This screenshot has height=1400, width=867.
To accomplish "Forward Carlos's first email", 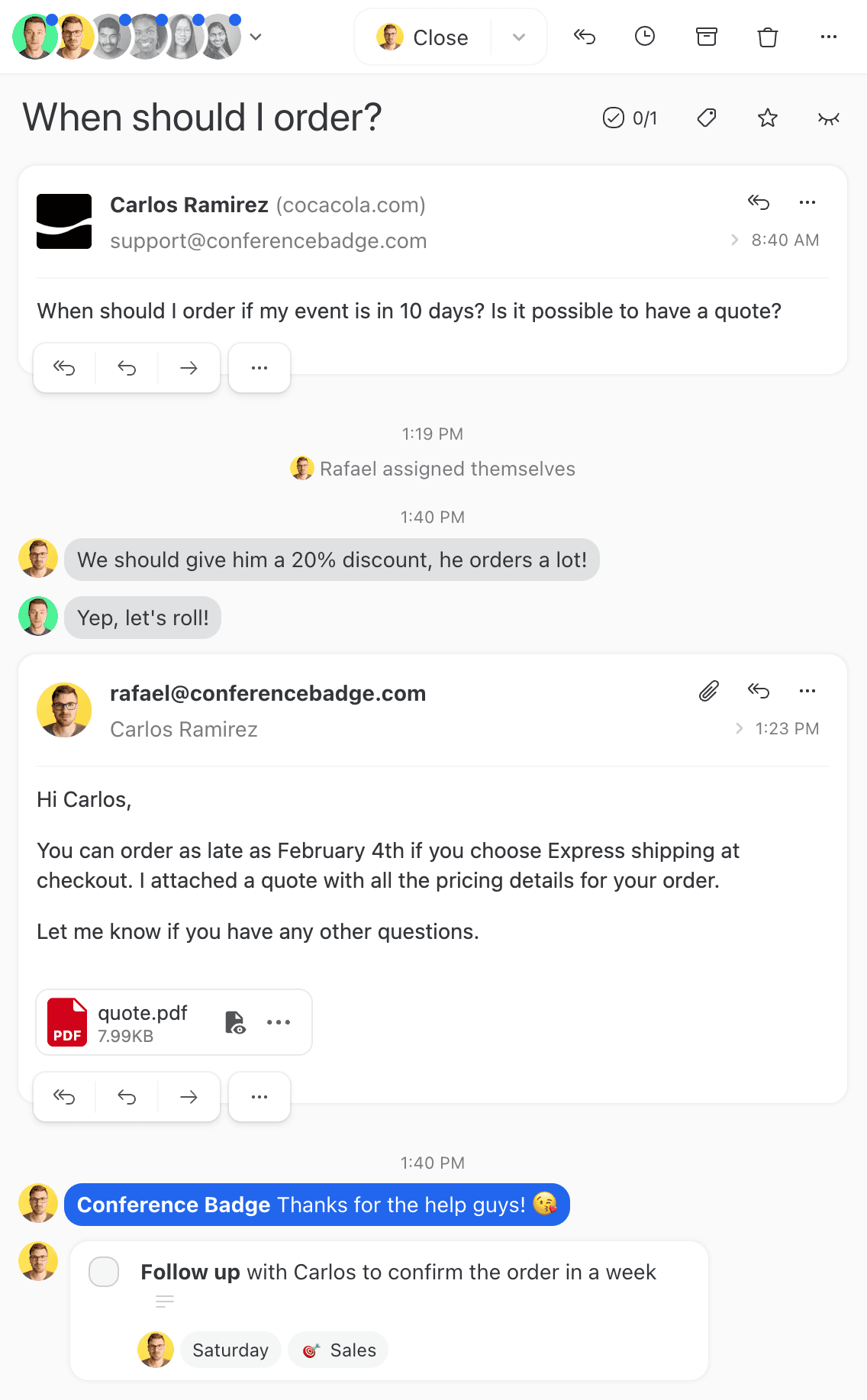I will point(189,368).
